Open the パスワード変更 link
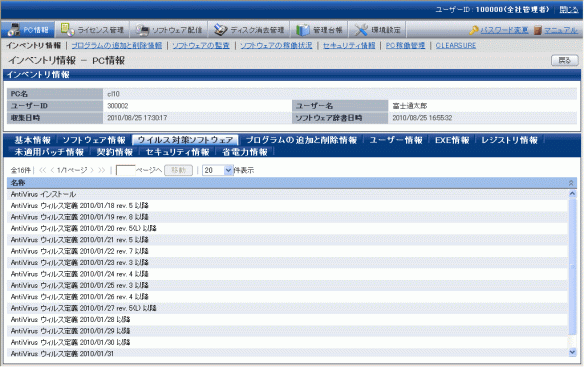This screenshot has height=367, width=584. point(504,30)
